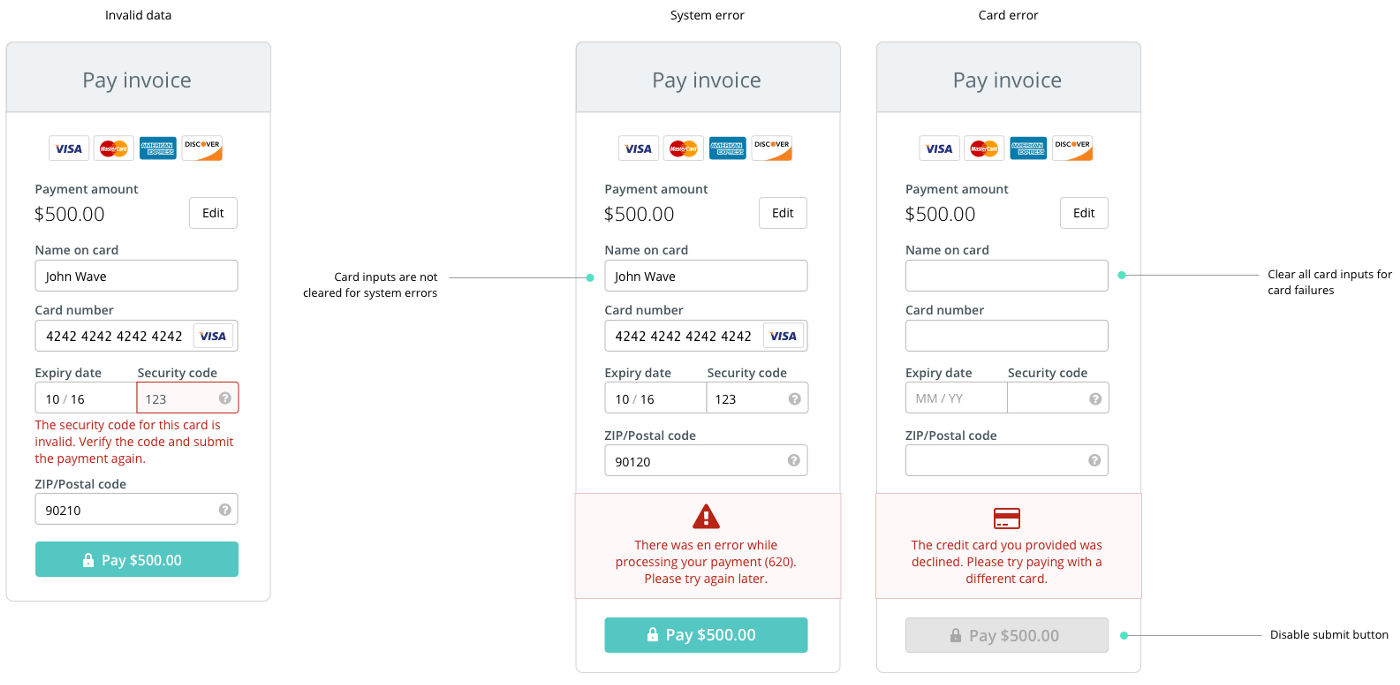Click the red warning triangle in the System error panel

pyautogui.click(x=706, y=516)
